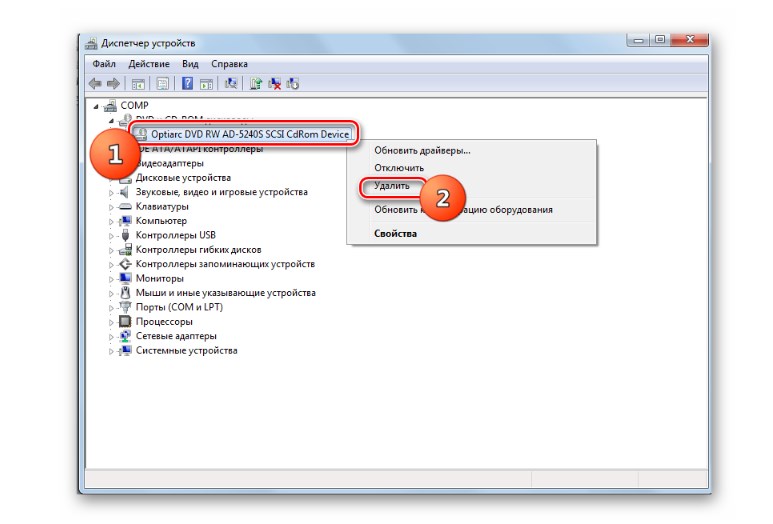This screenshot has width=773, height=524.
Task: Expand the Компьютер node
Action: 111,221
